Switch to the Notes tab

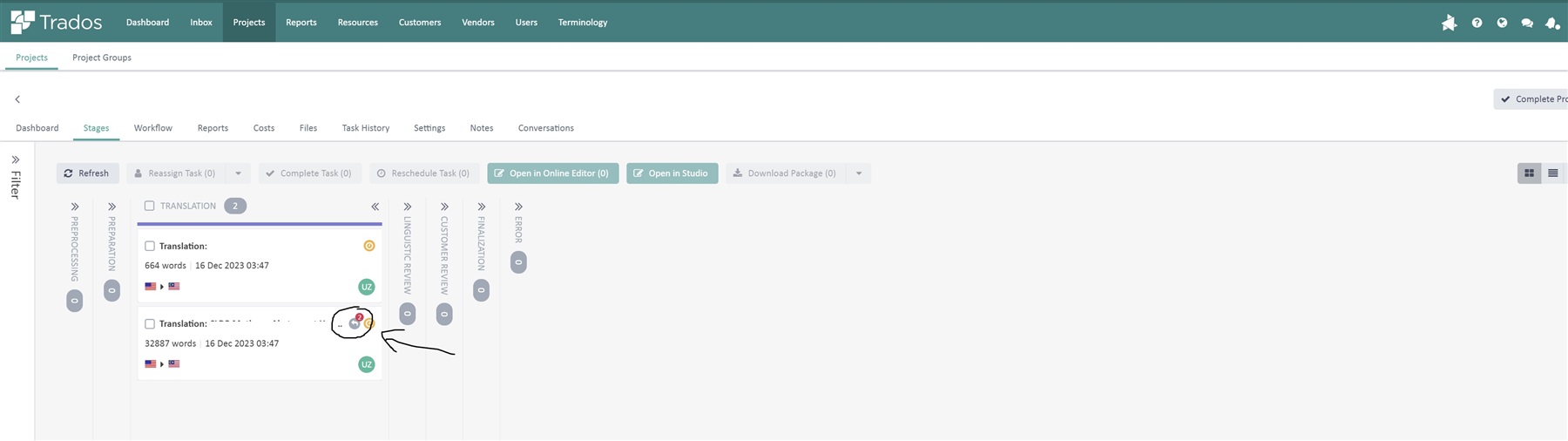tap(482, 128)
